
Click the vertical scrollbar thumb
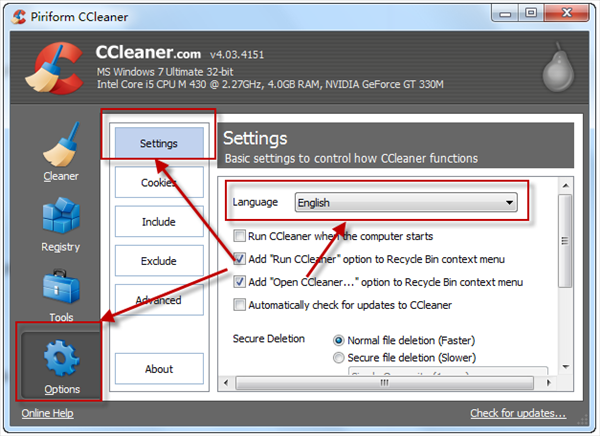coord(565,241)
